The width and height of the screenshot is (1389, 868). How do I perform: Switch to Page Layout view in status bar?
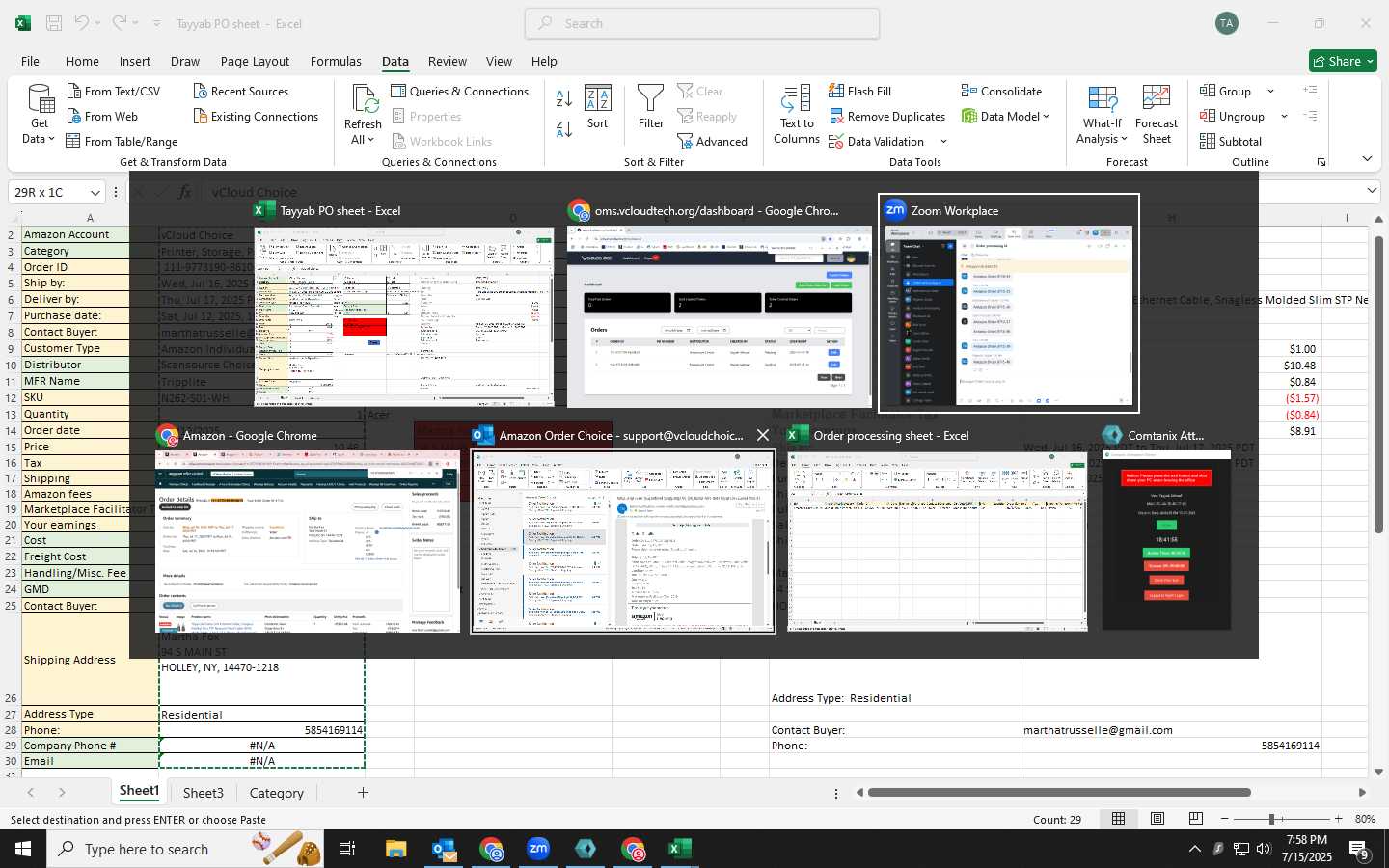[x=1157, y=818]
